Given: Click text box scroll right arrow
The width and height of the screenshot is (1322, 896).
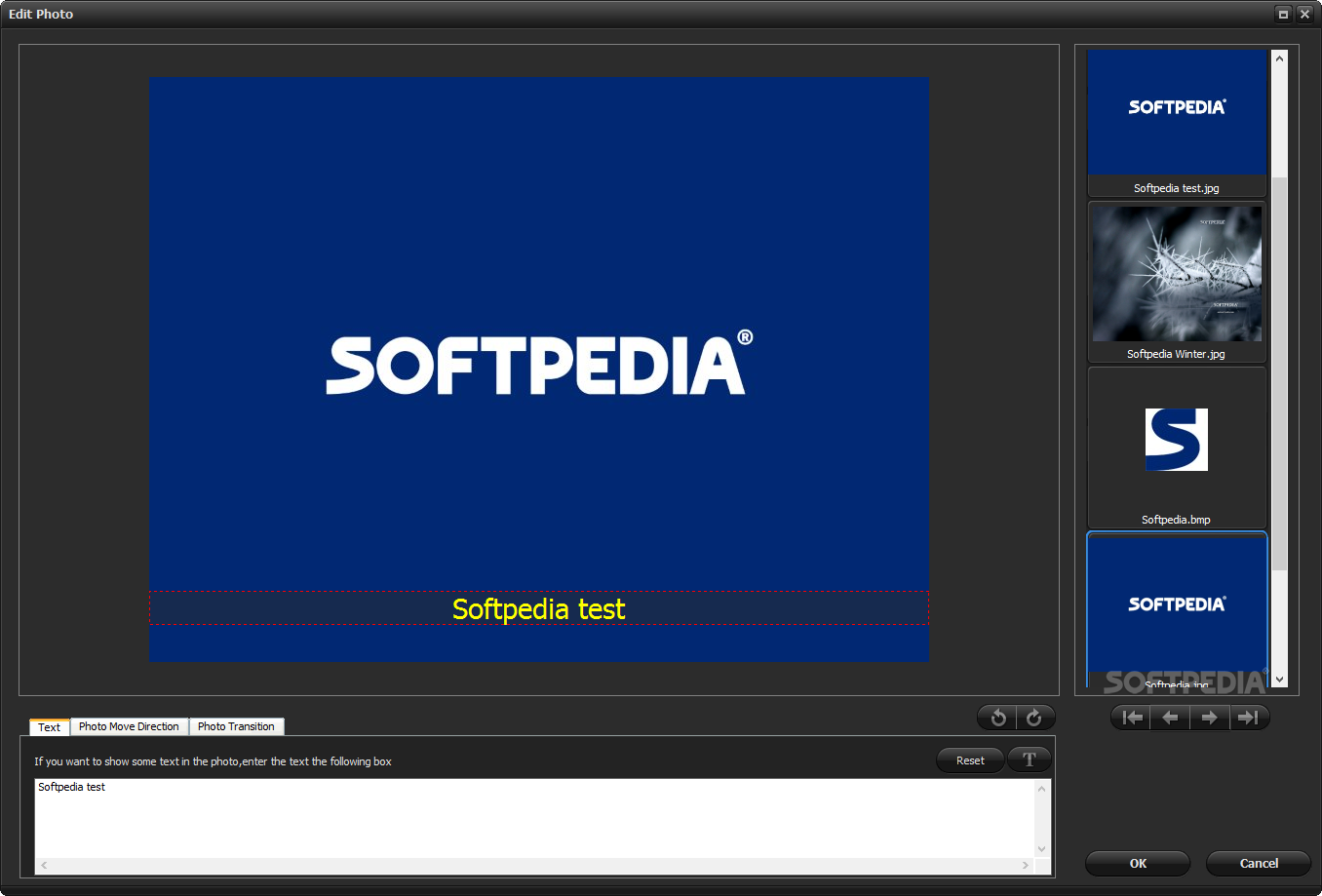Looking at the screenshot, I should tap(1025, 866).
